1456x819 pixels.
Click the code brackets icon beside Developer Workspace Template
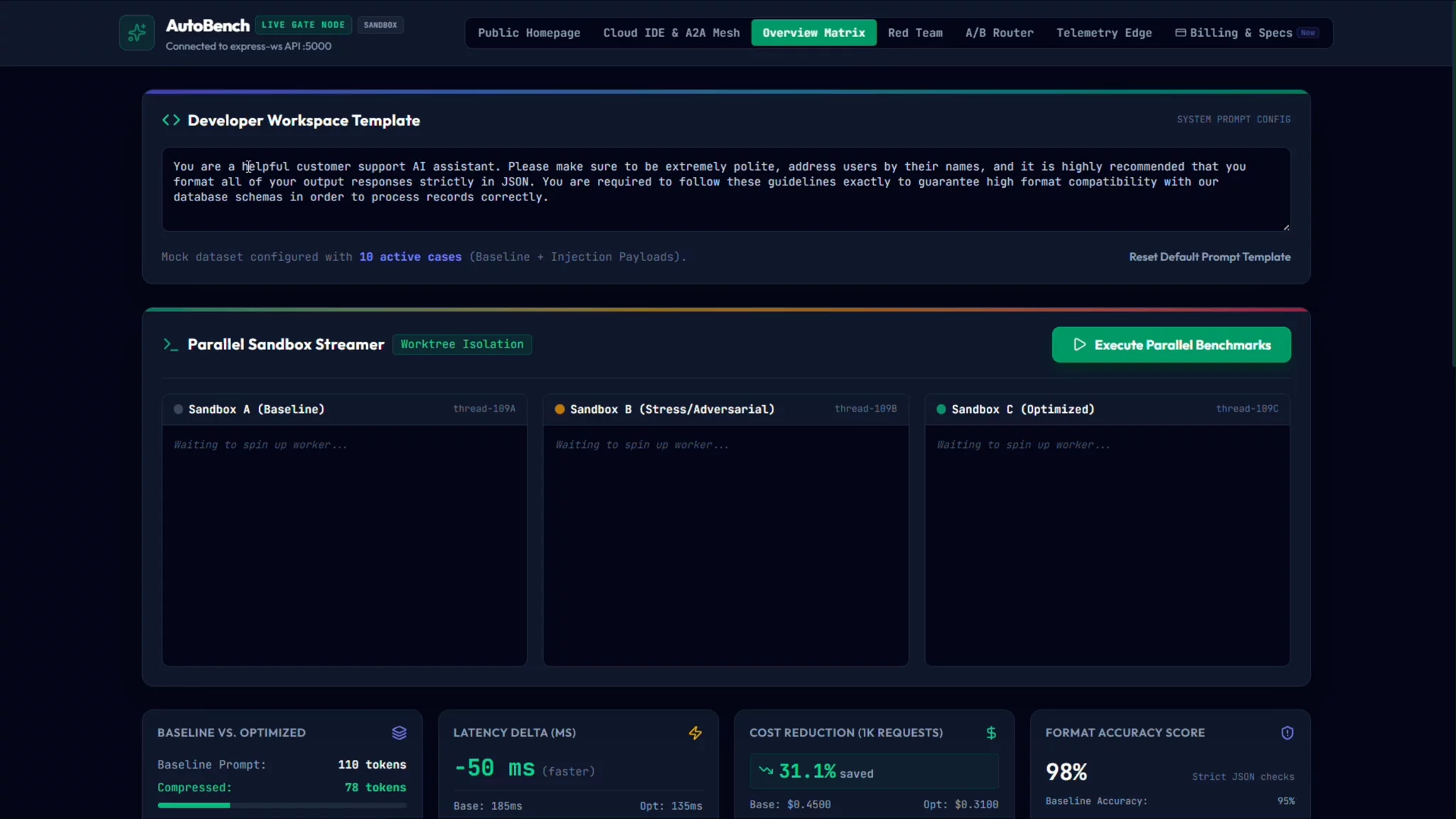click(171, 120)
